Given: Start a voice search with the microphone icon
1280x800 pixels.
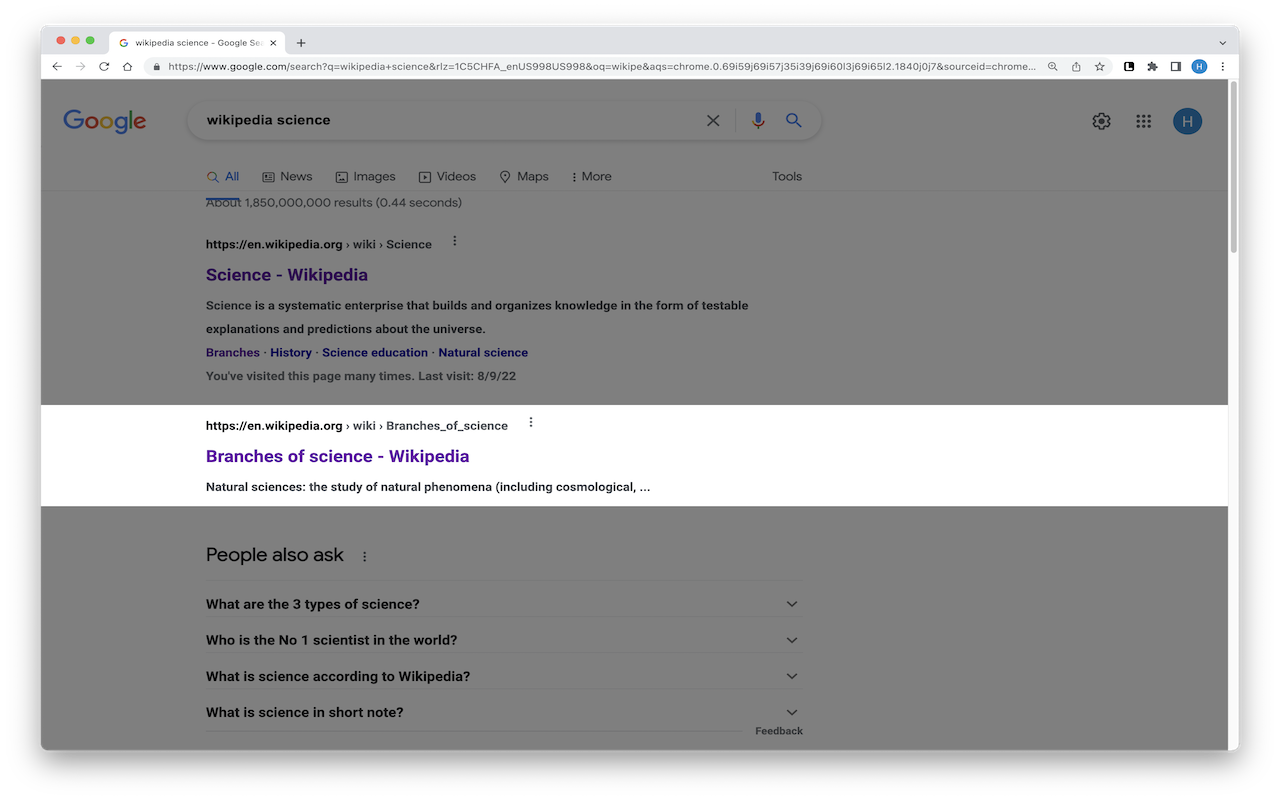Looking at the screenshot, I should pos(757,120).
